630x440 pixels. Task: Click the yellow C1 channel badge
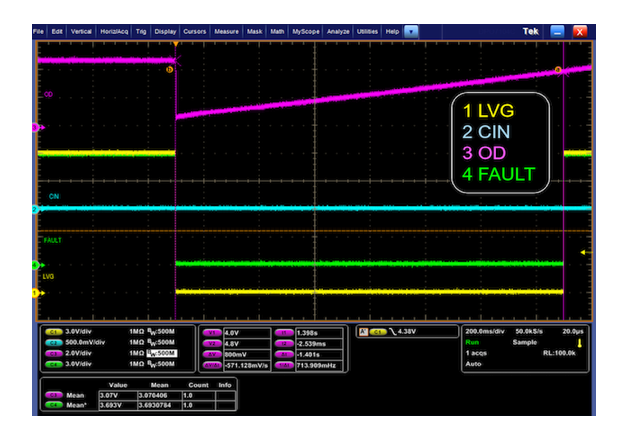[x=50, y=331]
